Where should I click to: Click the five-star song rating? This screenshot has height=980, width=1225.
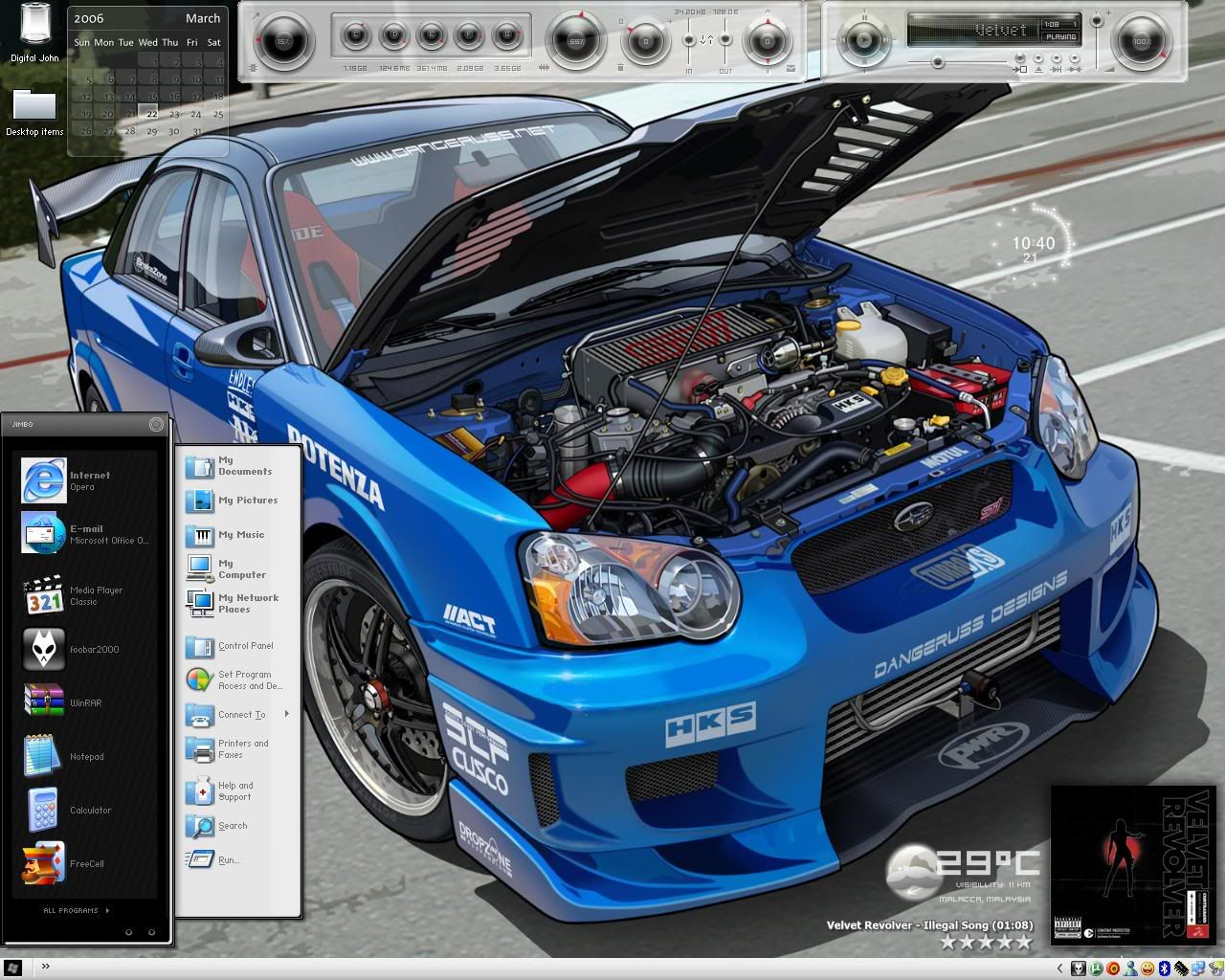tap(987, 942)
